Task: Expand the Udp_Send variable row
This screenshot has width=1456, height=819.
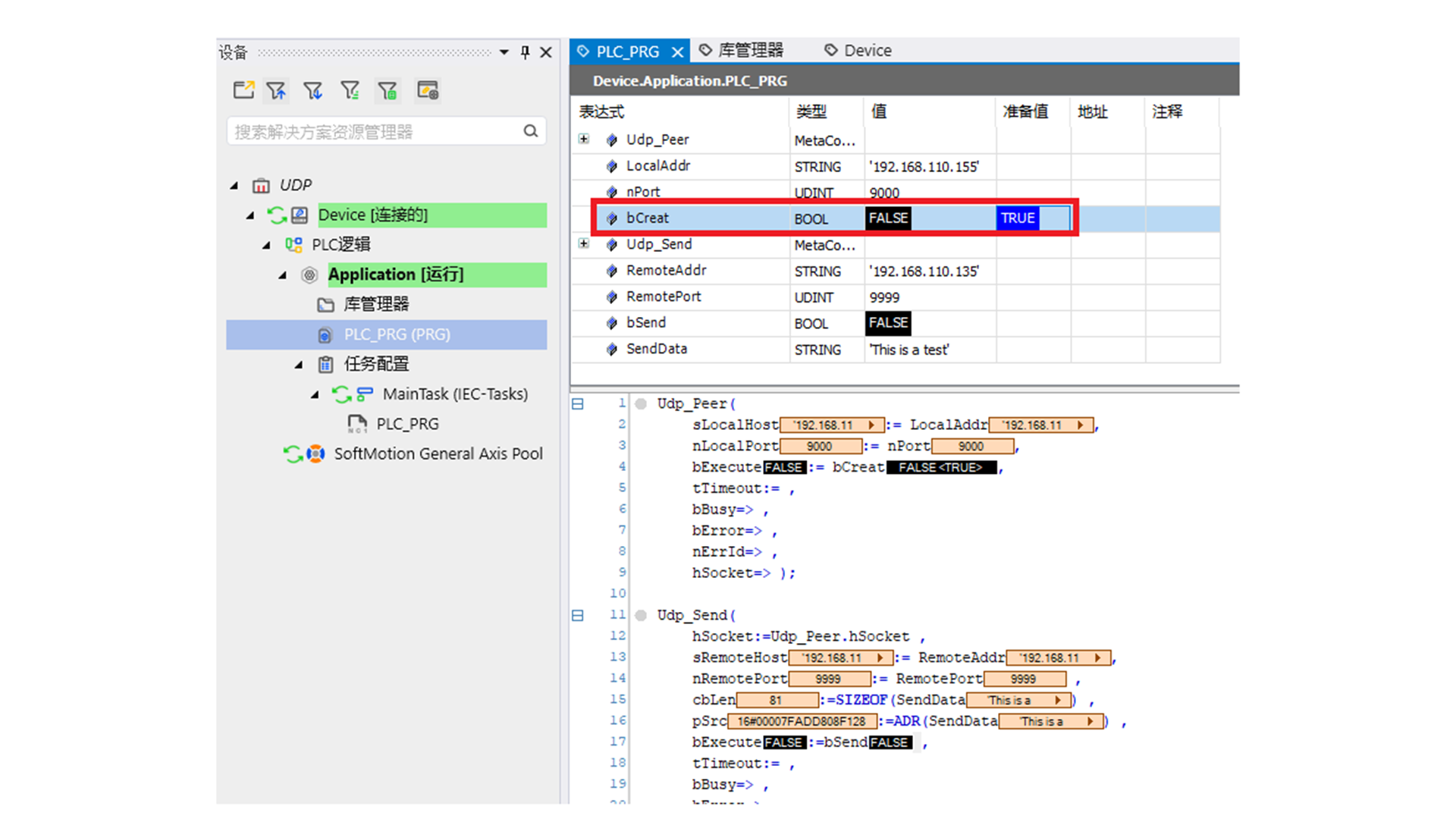Action: [583, 243]
